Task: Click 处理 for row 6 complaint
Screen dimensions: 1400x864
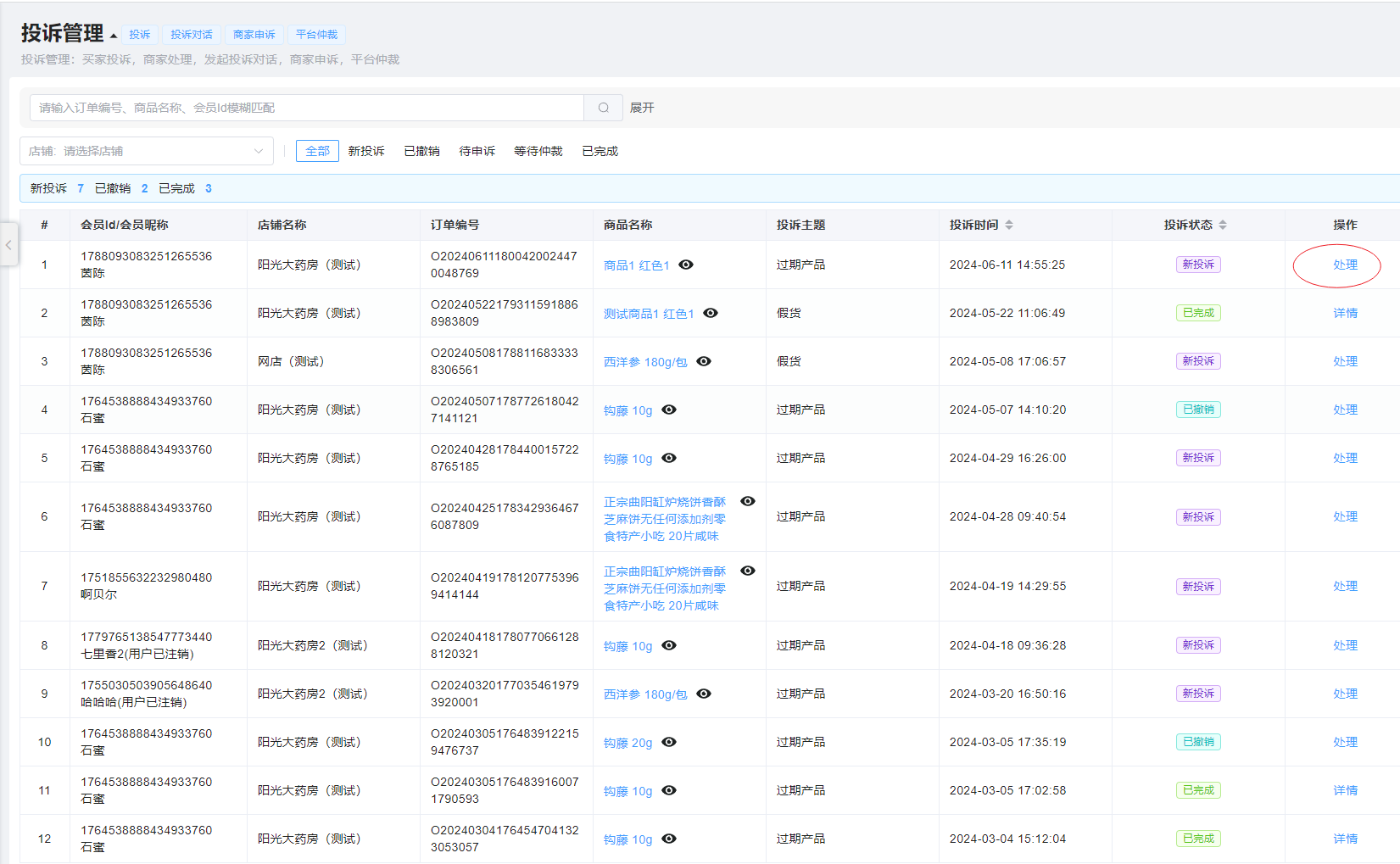Action: point(1345,516)
